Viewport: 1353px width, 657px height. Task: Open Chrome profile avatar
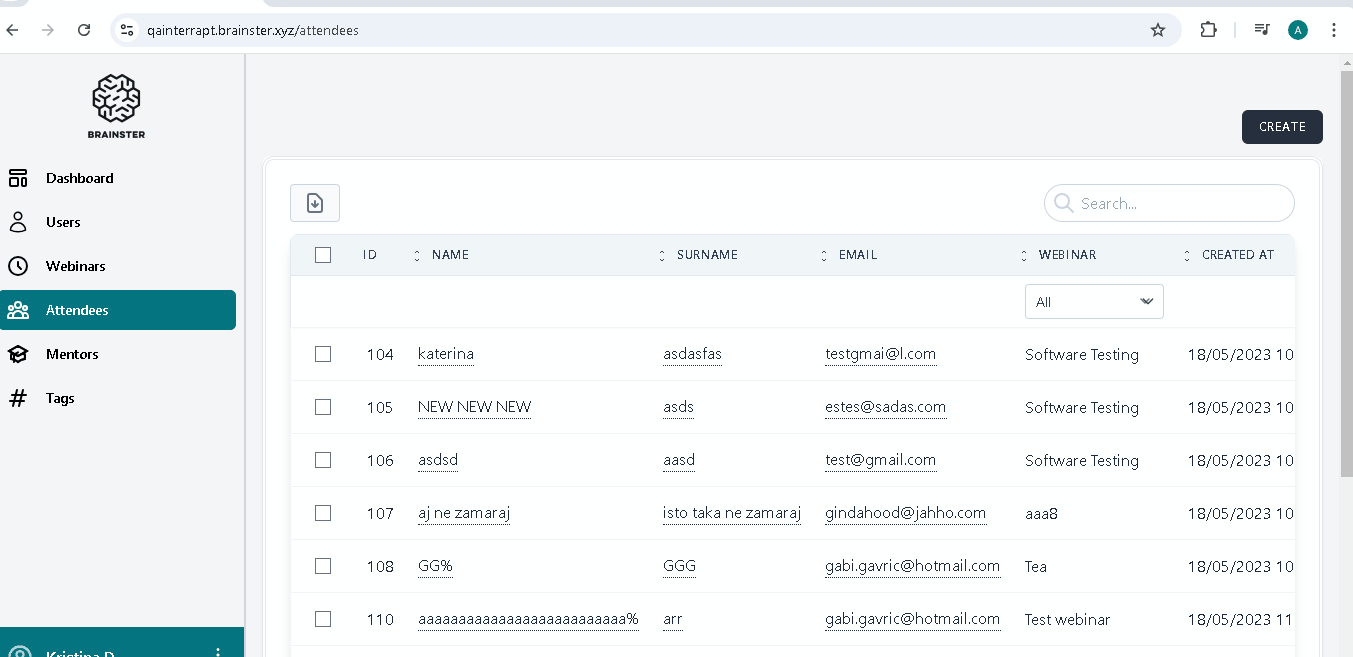(1298, 30)
